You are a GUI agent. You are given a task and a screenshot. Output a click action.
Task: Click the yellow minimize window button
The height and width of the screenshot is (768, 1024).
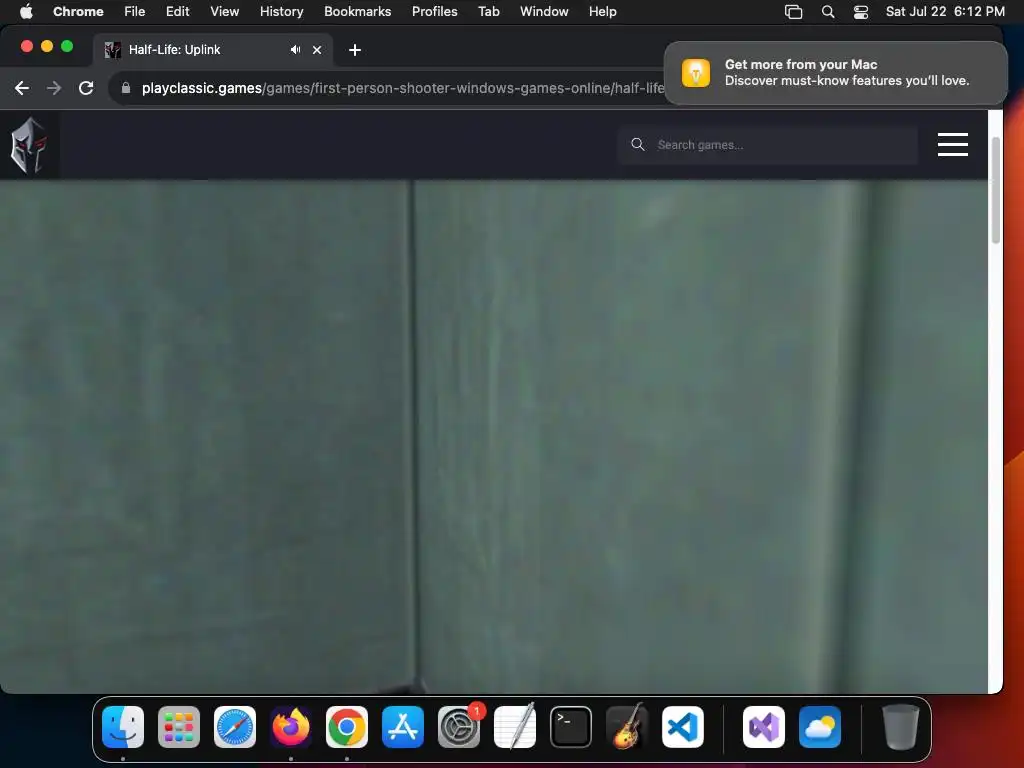[x=47, y=46]
